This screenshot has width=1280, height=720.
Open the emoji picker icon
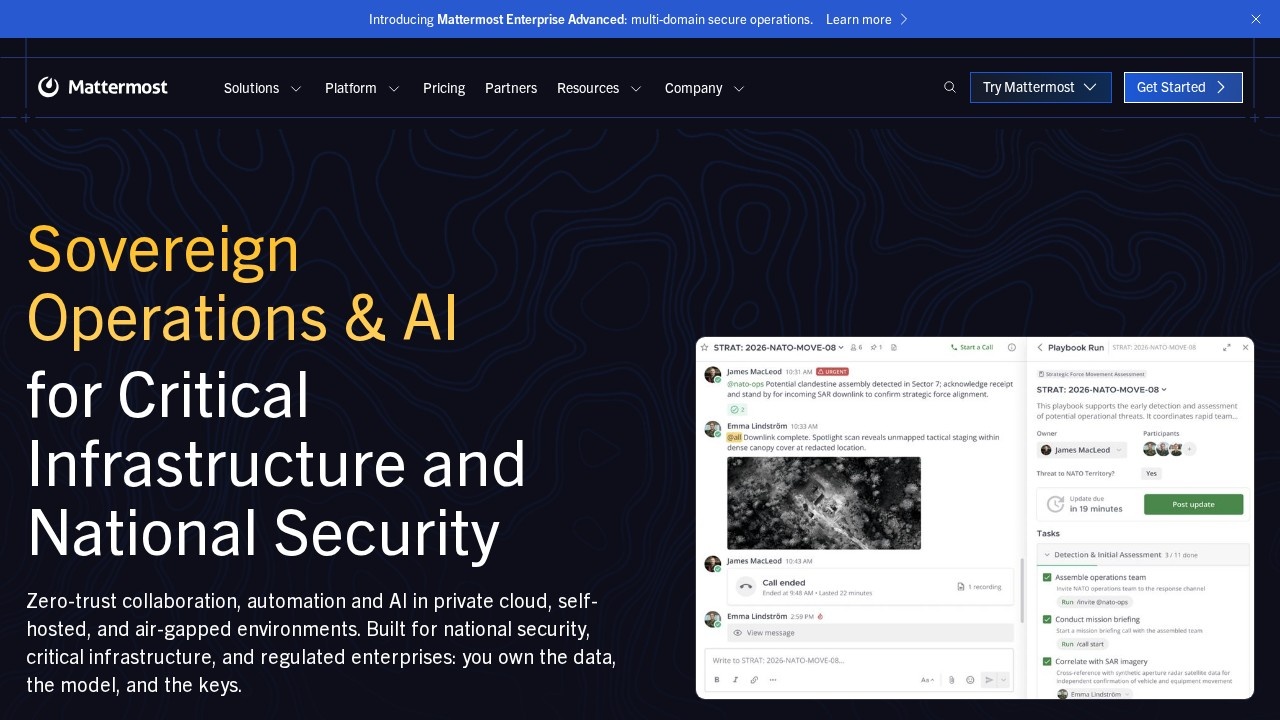point(970,680)
